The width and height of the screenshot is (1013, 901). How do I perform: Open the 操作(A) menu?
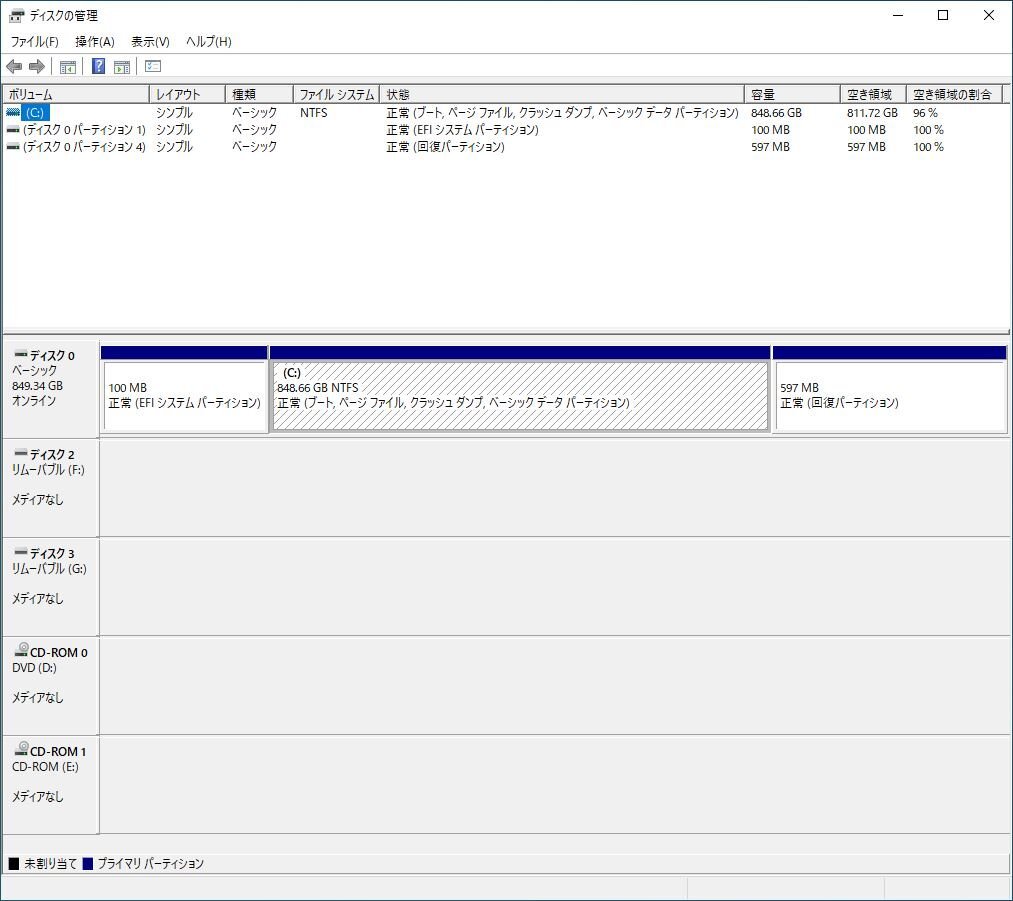94,42
